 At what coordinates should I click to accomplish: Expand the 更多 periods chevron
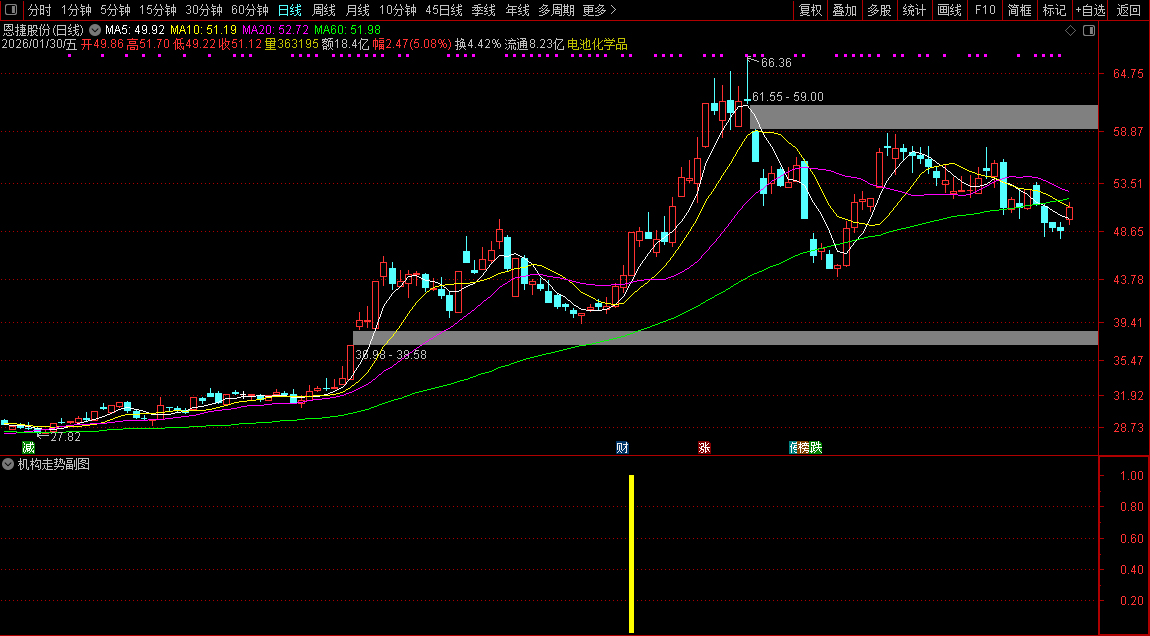click(613, 10)
